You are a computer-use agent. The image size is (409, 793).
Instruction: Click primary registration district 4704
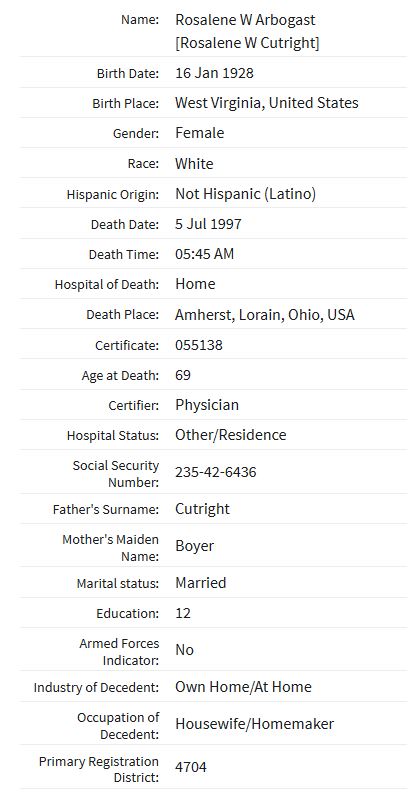[191, 767]
